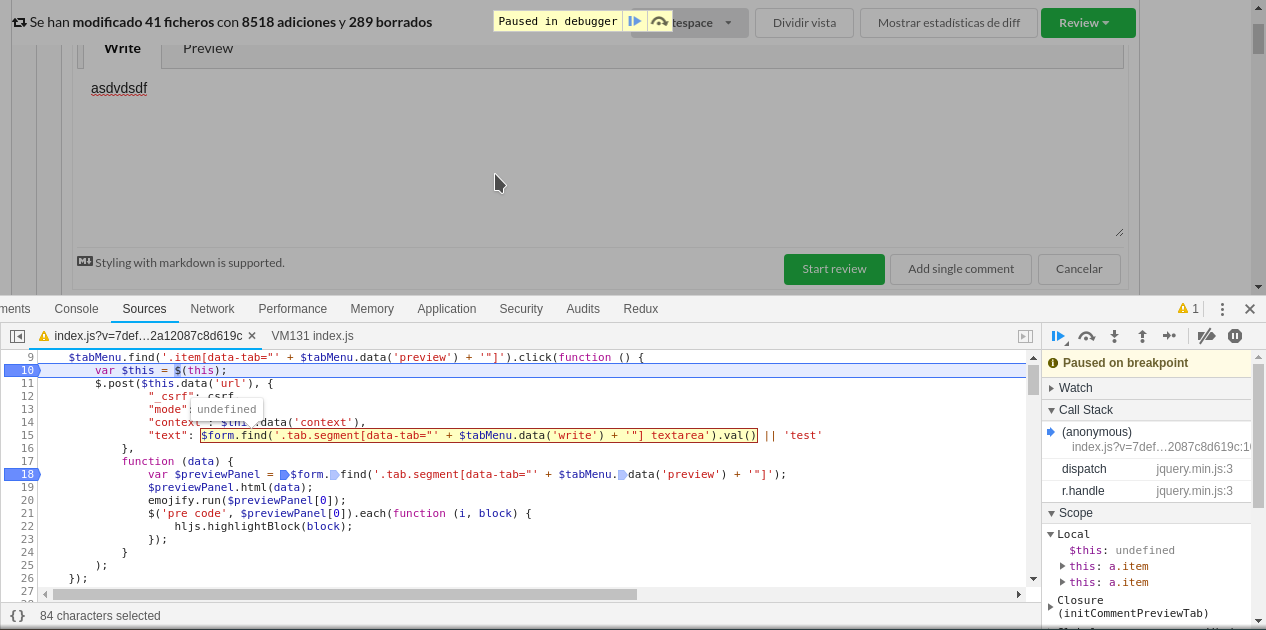Image resolution: width=1266 pixels, height=630 pixels.
Task: Select the dispatch call stack frame
Action: tap(1146, 469)
